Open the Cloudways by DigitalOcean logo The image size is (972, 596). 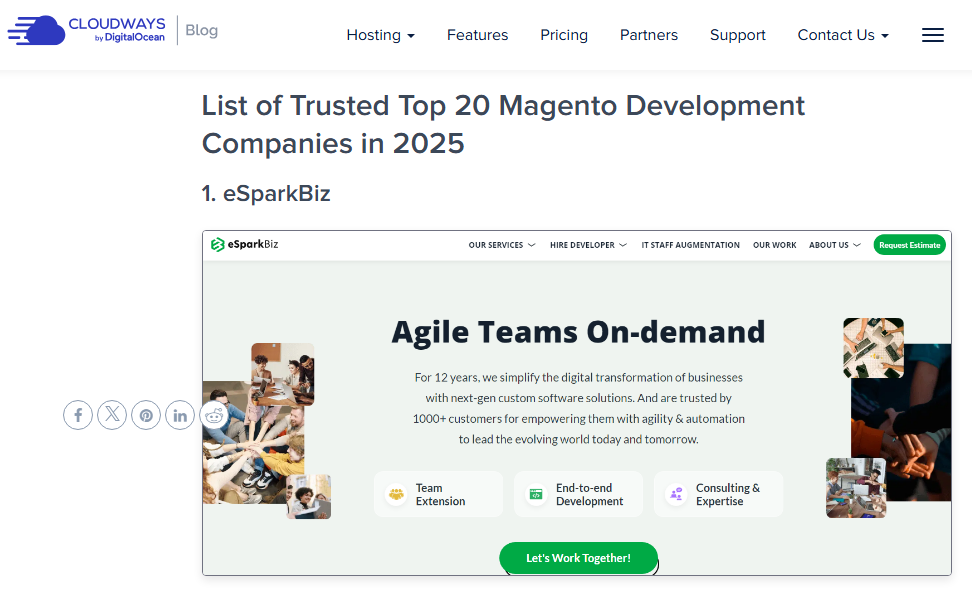86,30
